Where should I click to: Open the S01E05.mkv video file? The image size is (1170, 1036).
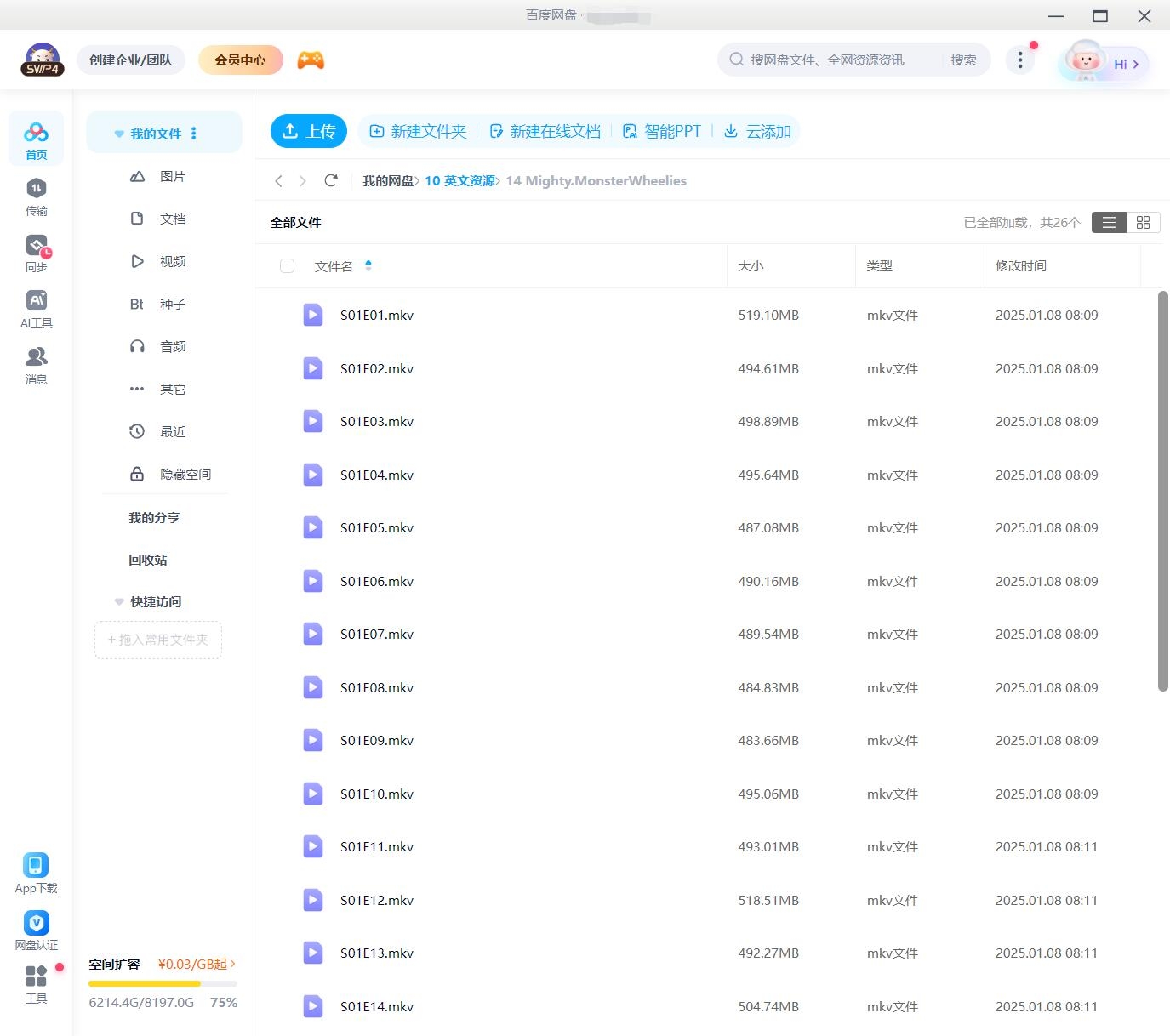pyautogui.click(x=376, y=527)
